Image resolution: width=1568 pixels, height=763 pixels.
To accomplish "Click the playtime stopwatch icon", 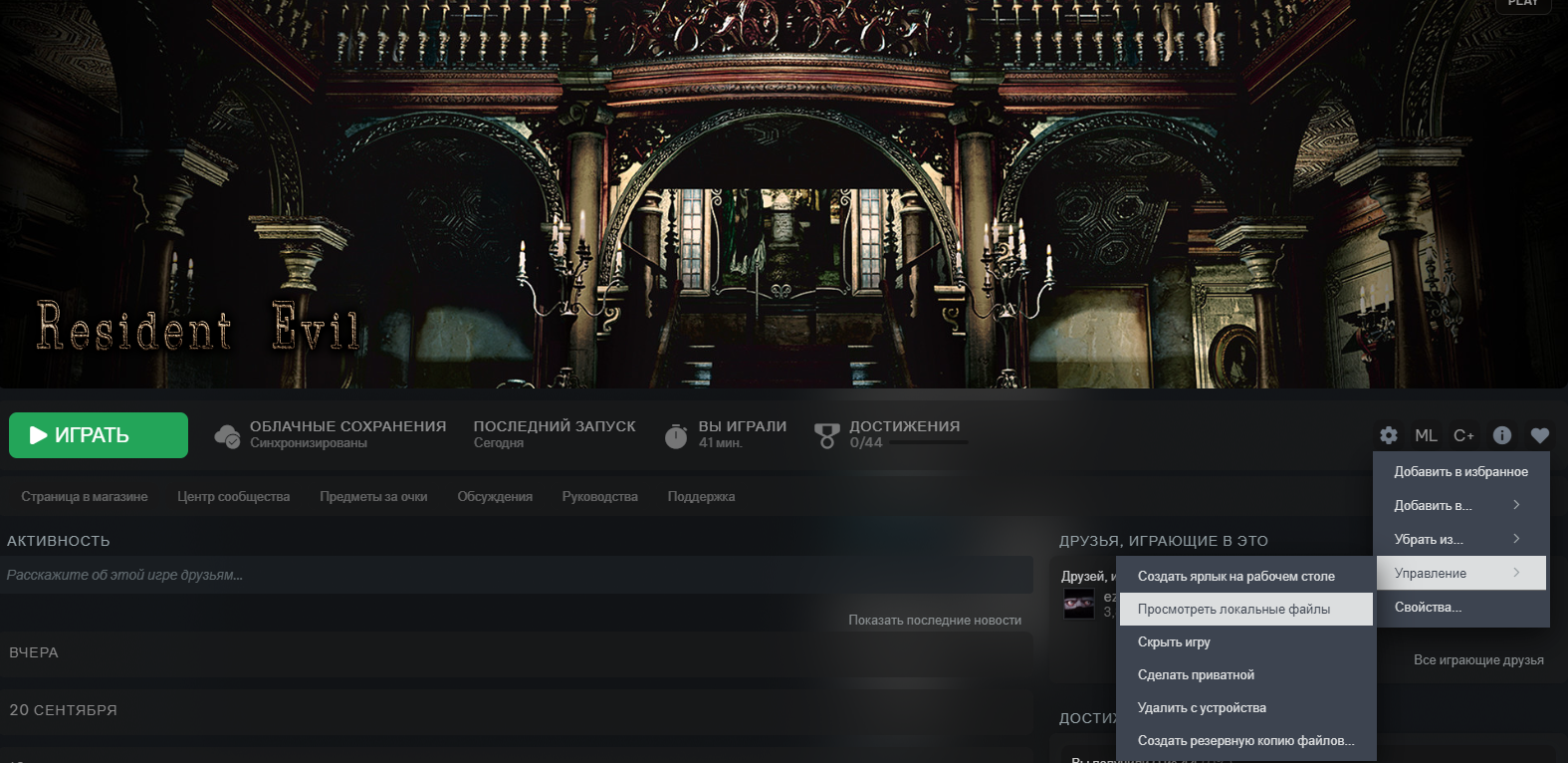I will pyautogui.click(x=676, y=435).
